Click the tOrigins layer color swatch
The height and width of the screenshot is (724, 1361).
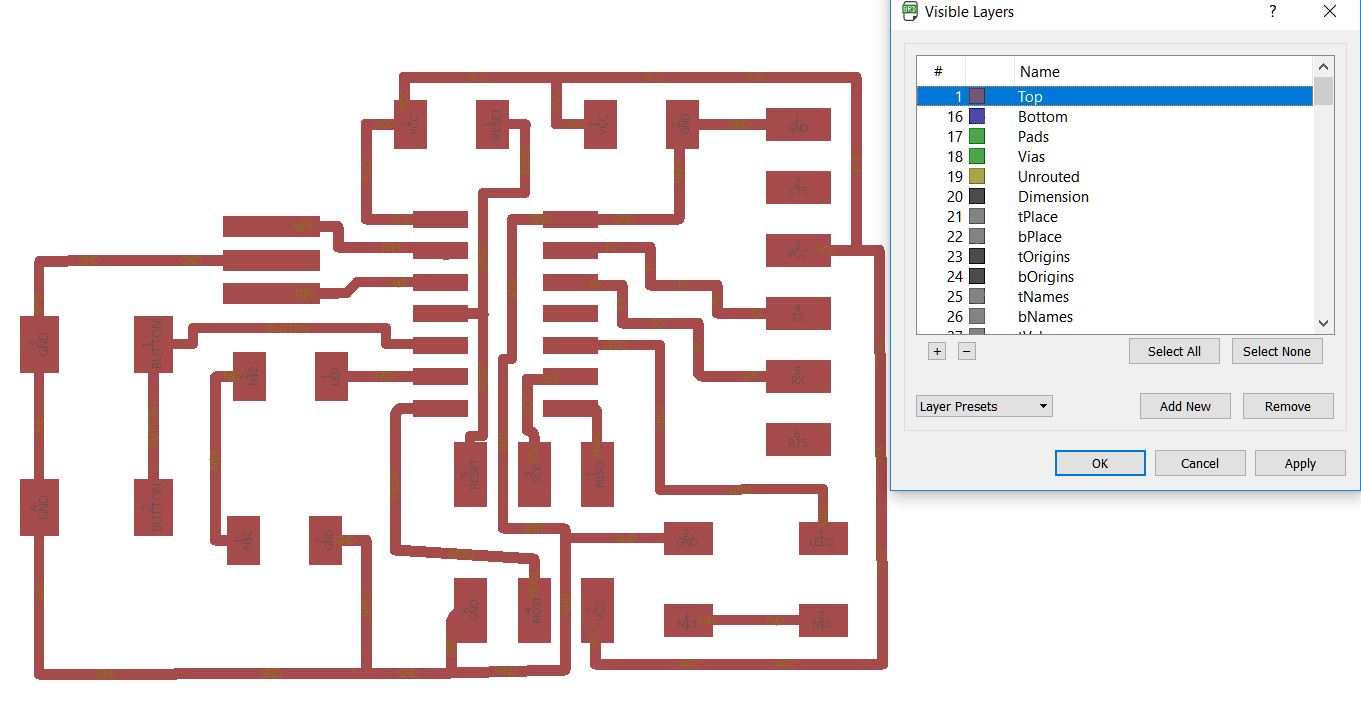coord(977,256)
